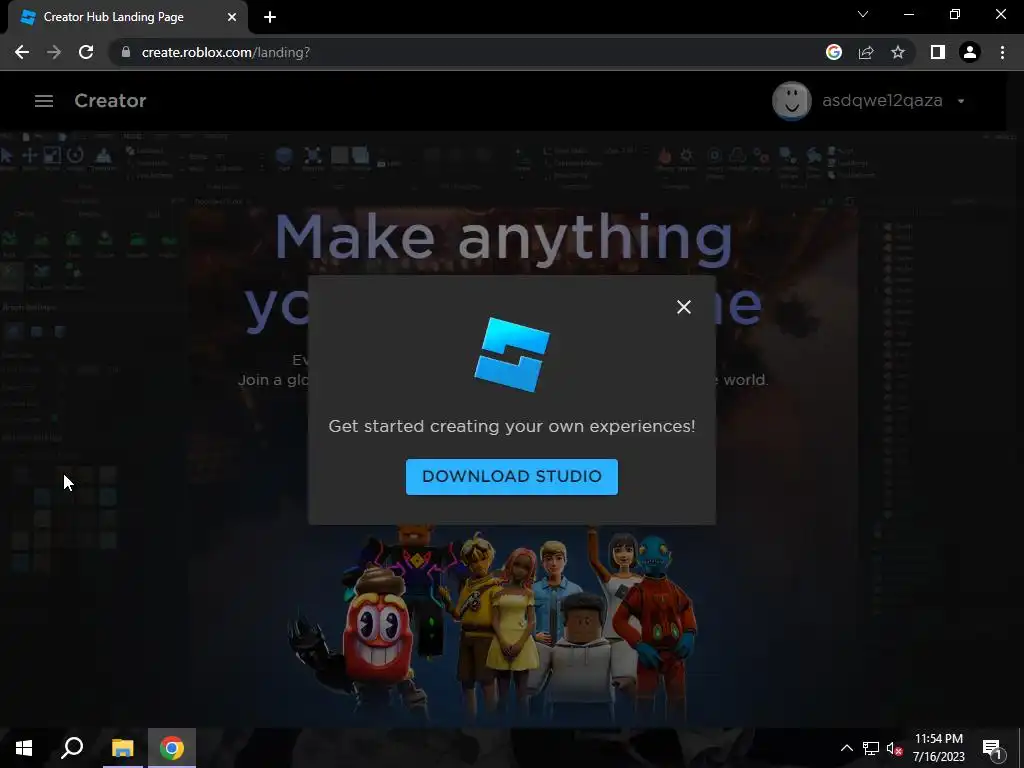
Task: Select the Creator Hub Landing Page tab
Action: point(127,17)
